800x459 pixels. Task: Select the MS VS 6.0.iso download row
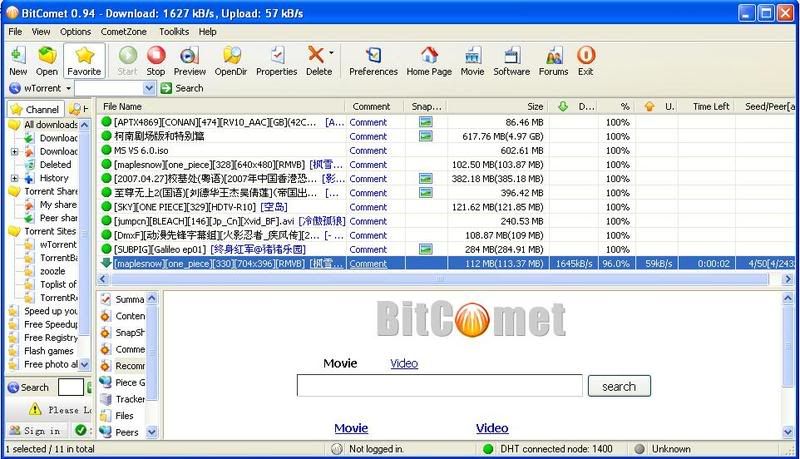pyautogui.click(x=446, y=150)
